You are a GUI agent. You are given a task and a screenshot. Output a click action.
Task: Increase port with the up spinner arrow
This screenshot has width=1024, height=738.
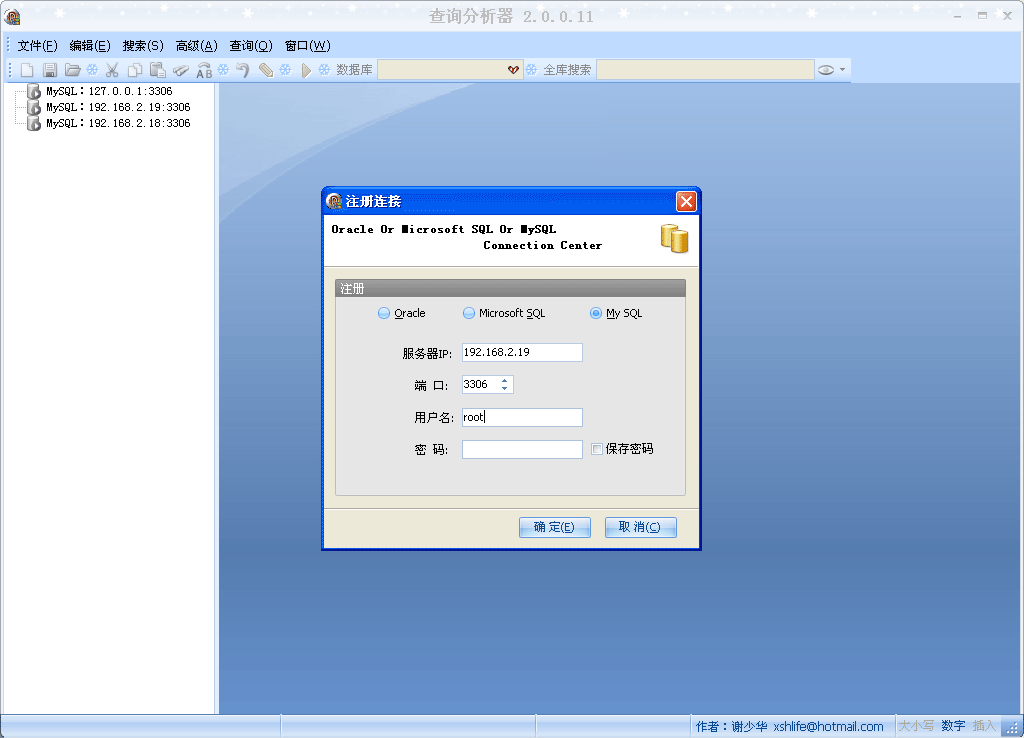[x=504, y=380]
